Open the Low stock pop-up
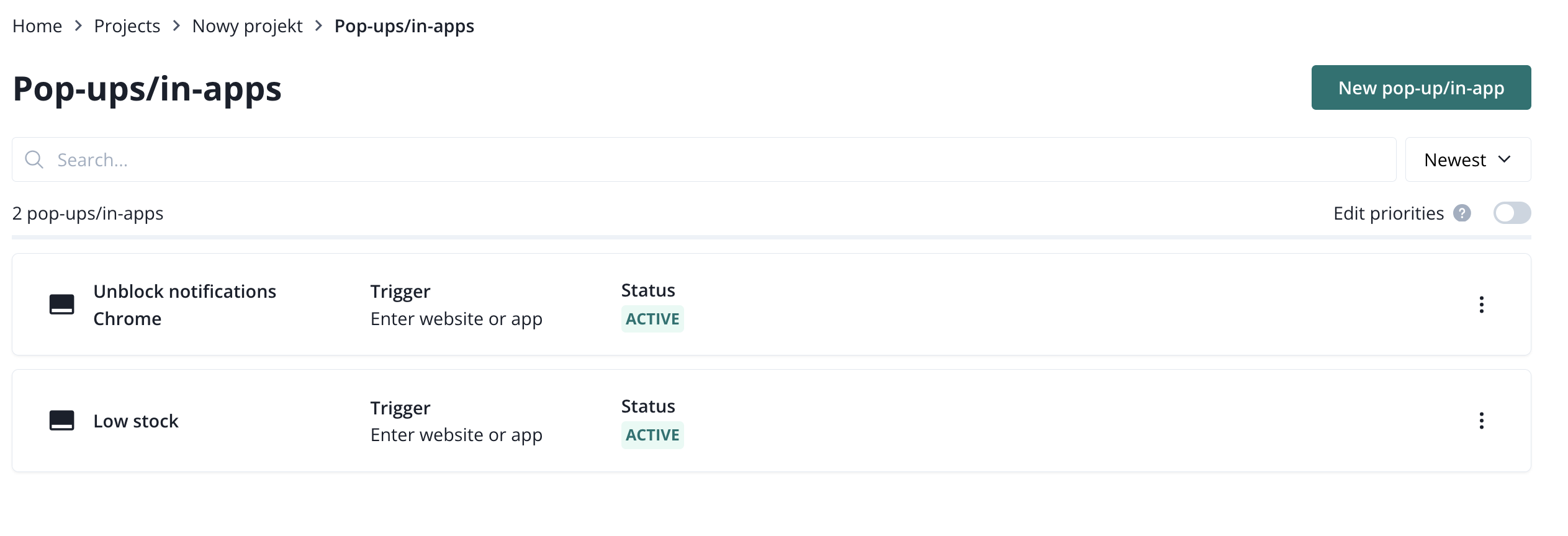Image resolution: width=1568 pixels, height=536 pixels. (x=136, y=421)
